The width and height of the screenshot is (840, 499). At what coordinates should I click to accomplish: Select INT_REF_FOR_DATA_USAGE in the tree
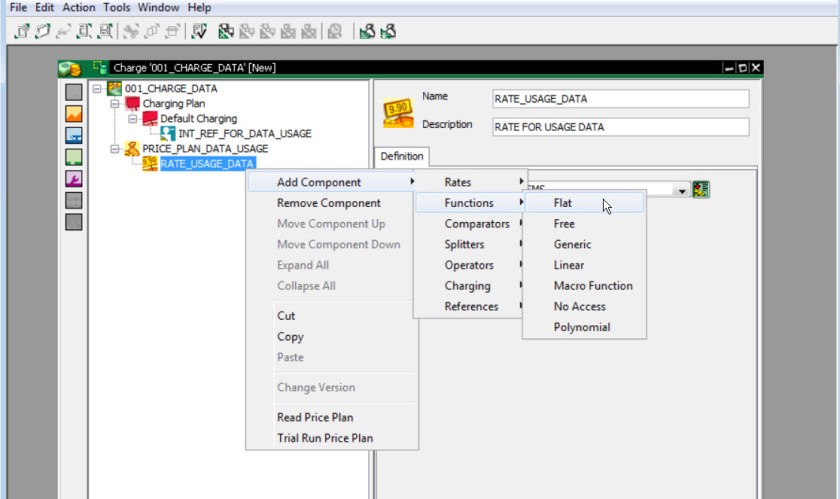[x=244, y=134]
